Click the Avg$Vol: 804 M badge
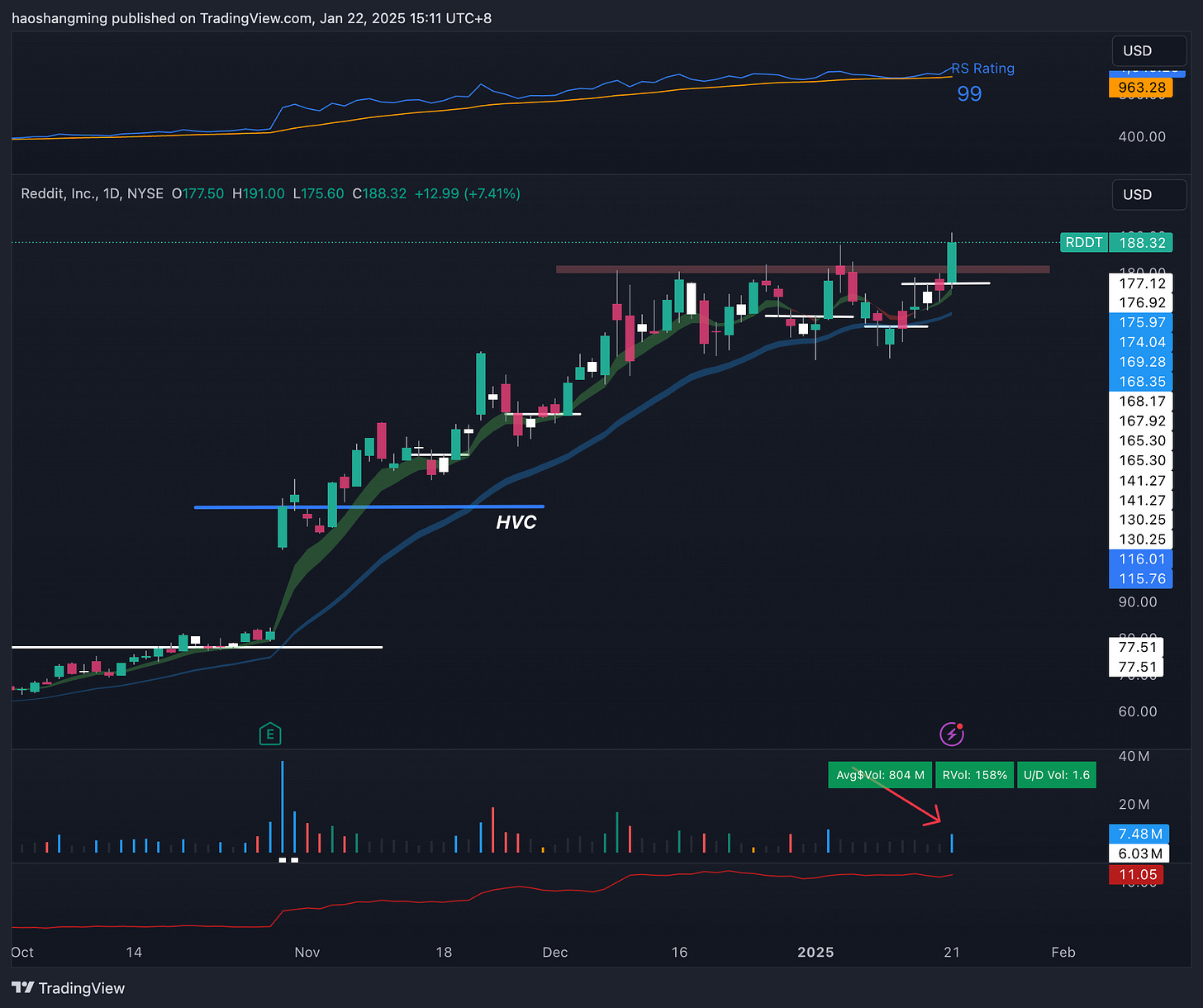Viewport: 1203px width, 1008px height. coord(880,775)
